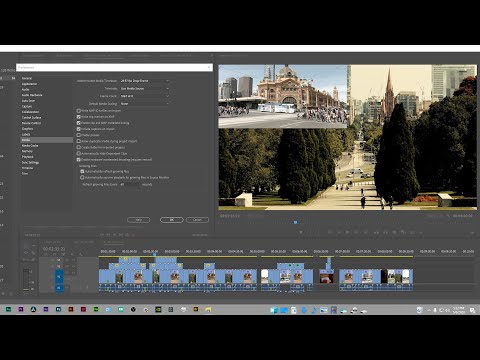Select Auto Save in Preferences sidebar
The image size is (480, 360).
pyautogui.click(x=28, y=101)
